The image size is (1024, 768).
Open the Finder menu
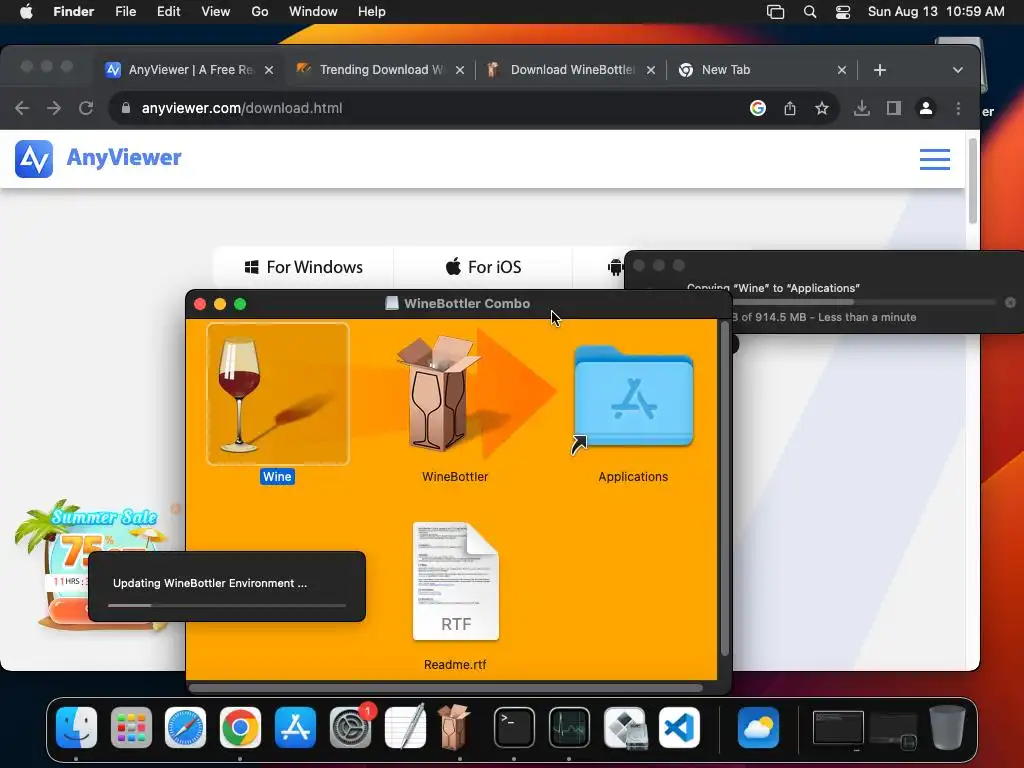[x=74, y=12]
